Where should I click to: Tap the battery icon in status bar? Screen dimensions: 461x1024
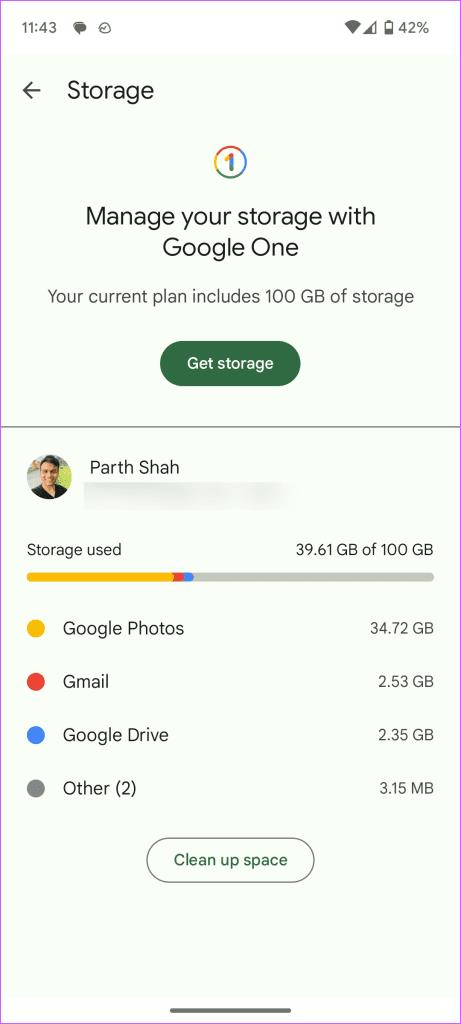389,27
